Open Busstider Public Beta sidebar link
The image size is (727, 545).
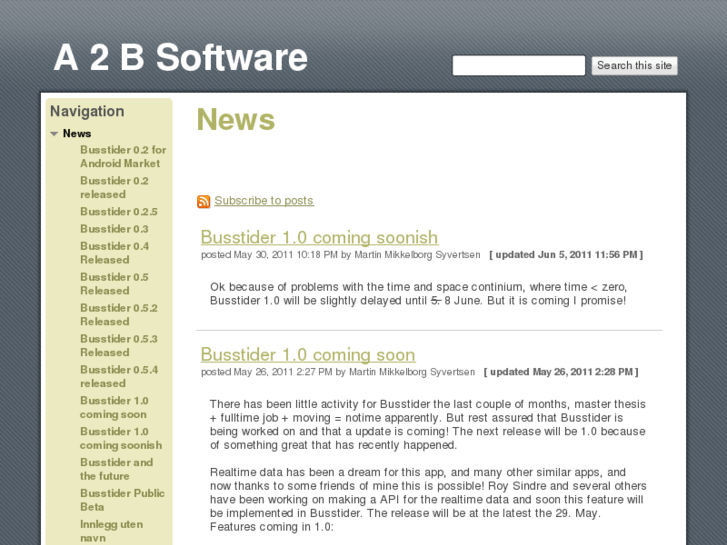[122, 500]
